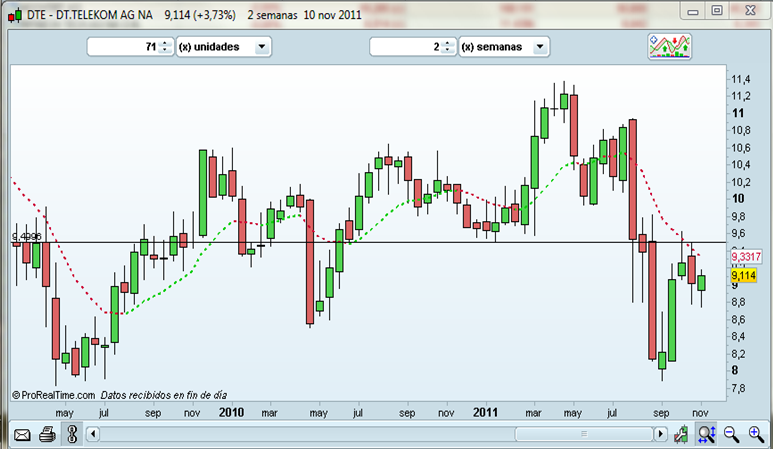
Task: Increase the units value of 71
Action: [x=165, y=43]
